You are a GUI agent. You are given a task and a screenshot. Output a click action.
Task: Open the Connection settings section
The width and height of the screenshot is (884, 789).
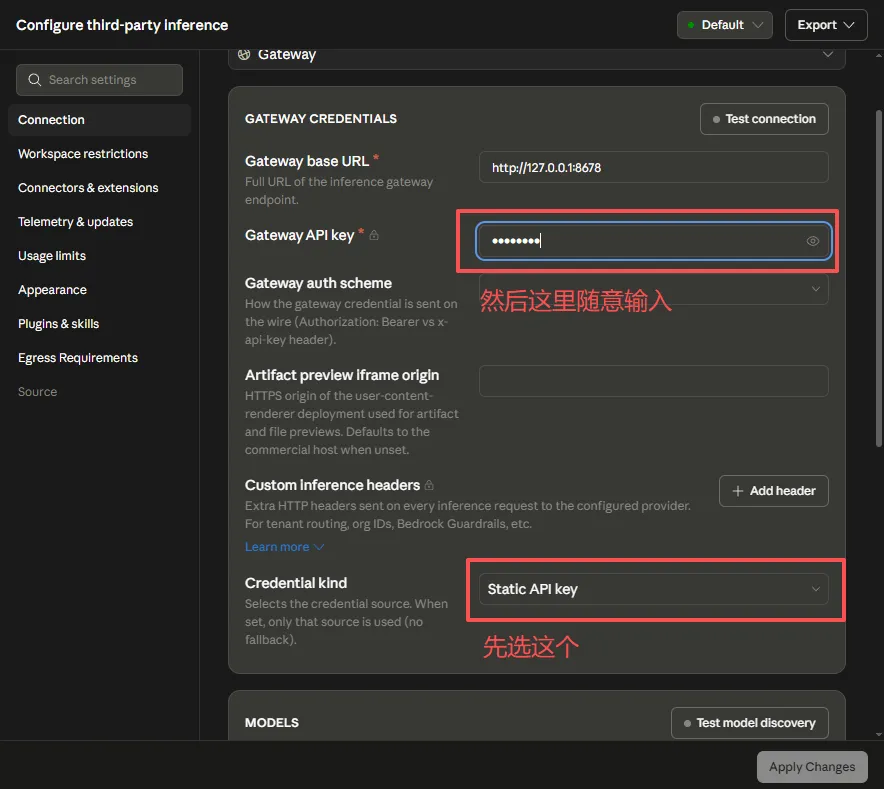[99, 120]
